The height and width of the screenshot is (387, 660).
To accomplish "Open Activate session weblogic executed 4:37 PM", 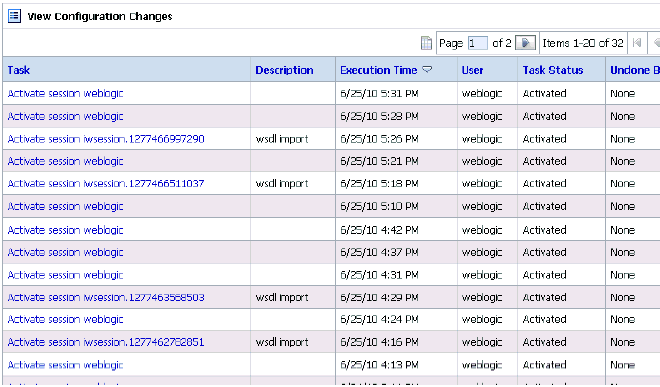I will pyautogui.click(x=65, y=252).
